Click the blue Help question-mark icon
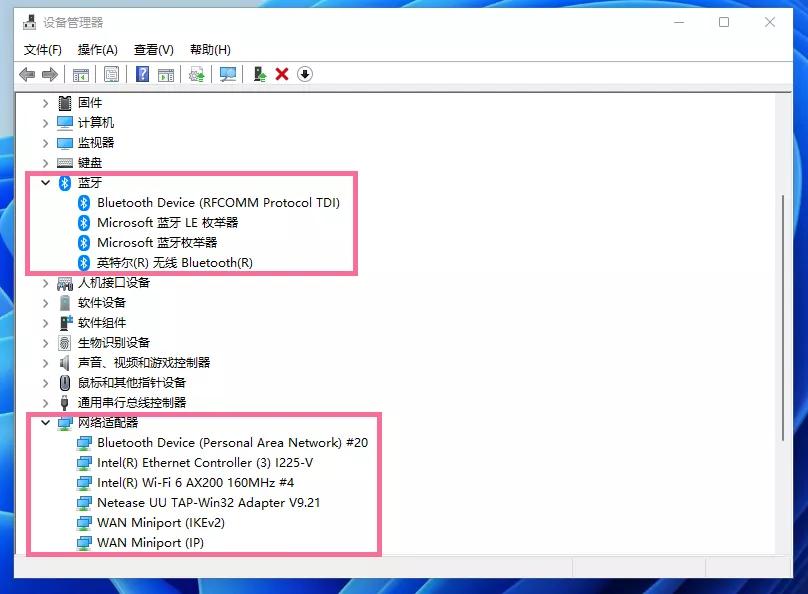 coord(142,74)
